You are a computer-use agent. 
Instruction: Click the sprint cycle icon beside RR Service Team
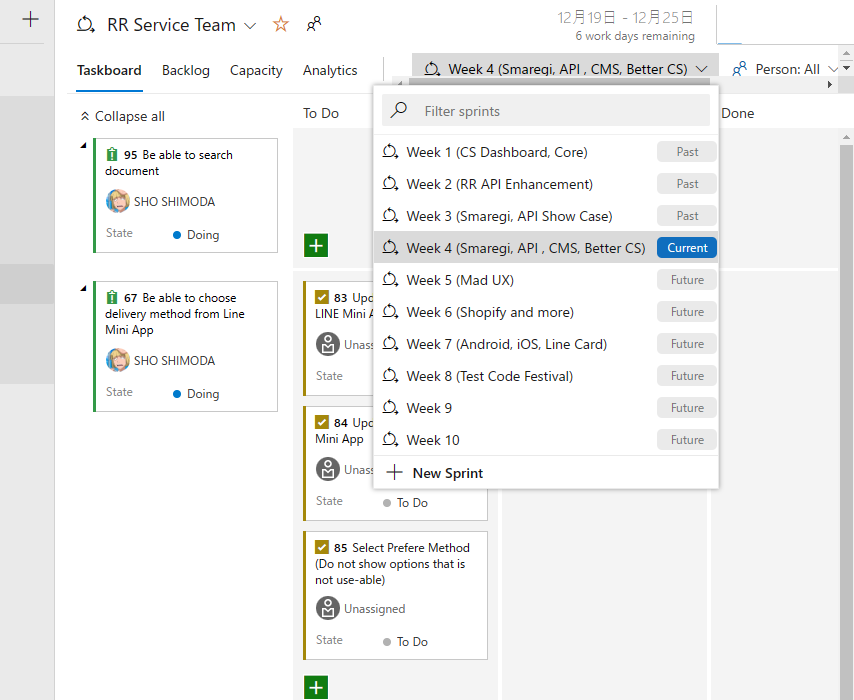click(83, 24)
